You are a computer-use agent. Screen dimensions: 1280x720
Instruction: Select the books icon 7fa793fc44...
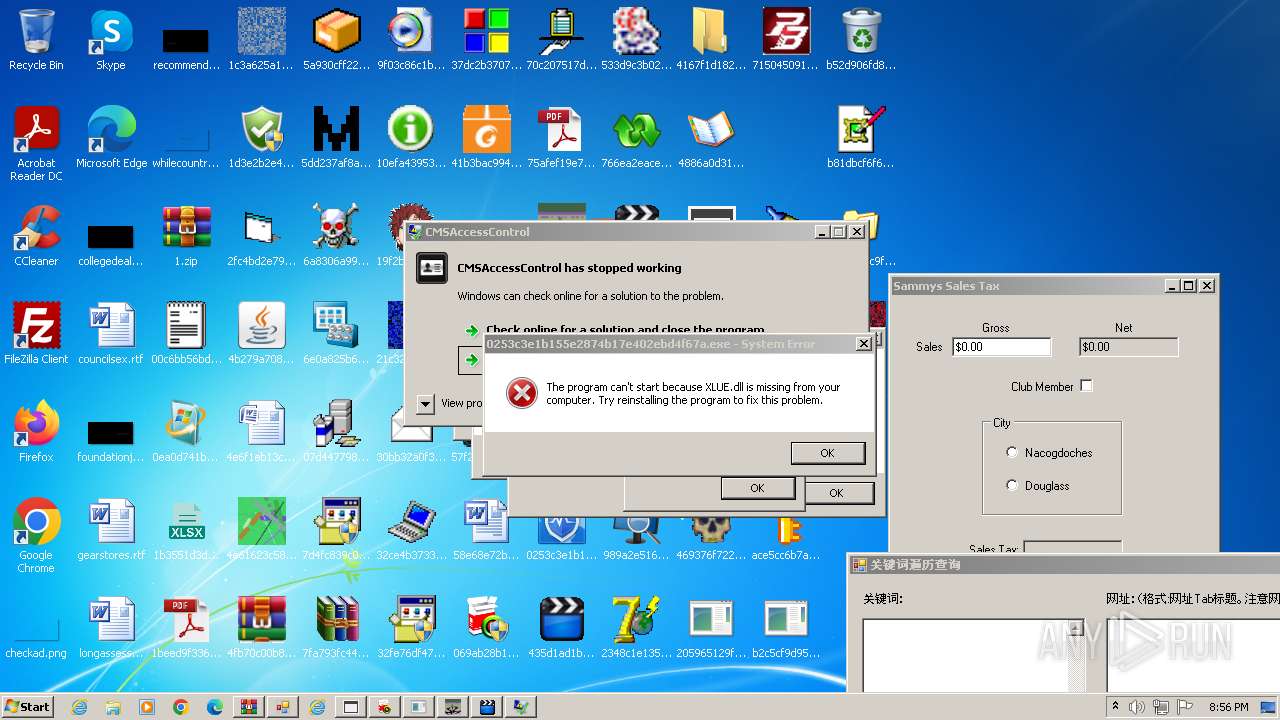[336, 628]
